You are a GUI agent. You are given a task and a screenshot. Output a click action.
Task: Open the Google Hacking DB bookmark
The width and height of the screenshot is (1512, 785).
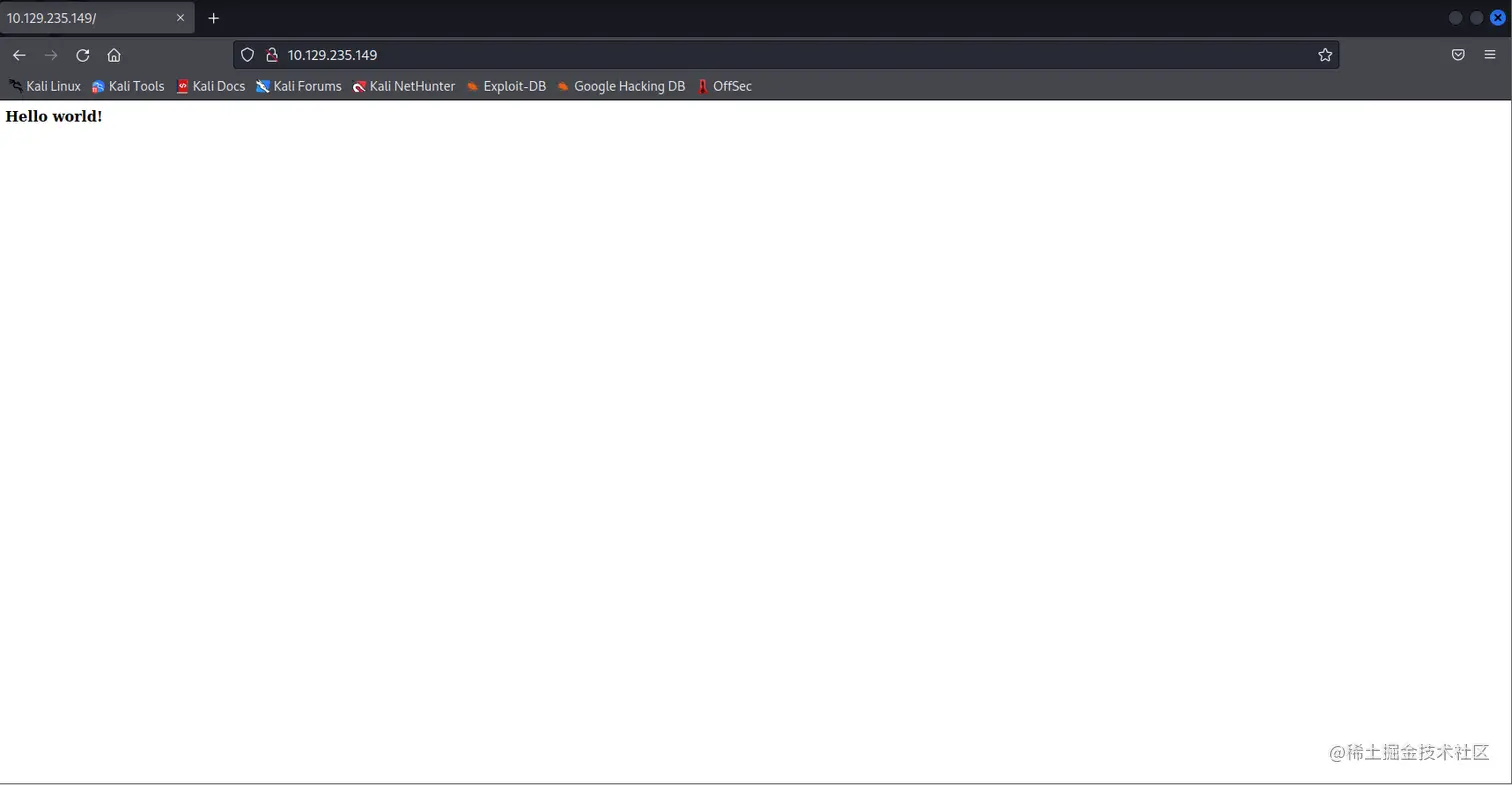(621, 86)
